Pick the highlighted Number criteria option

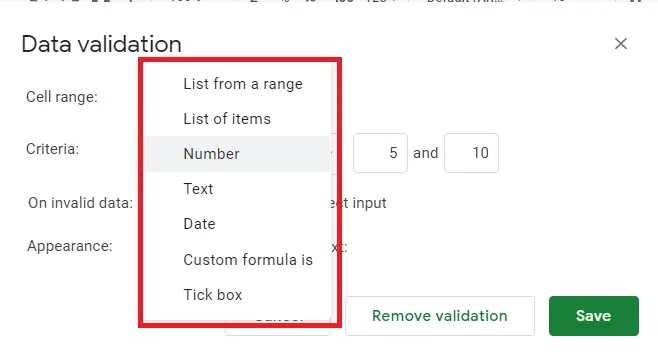(237, 154)
